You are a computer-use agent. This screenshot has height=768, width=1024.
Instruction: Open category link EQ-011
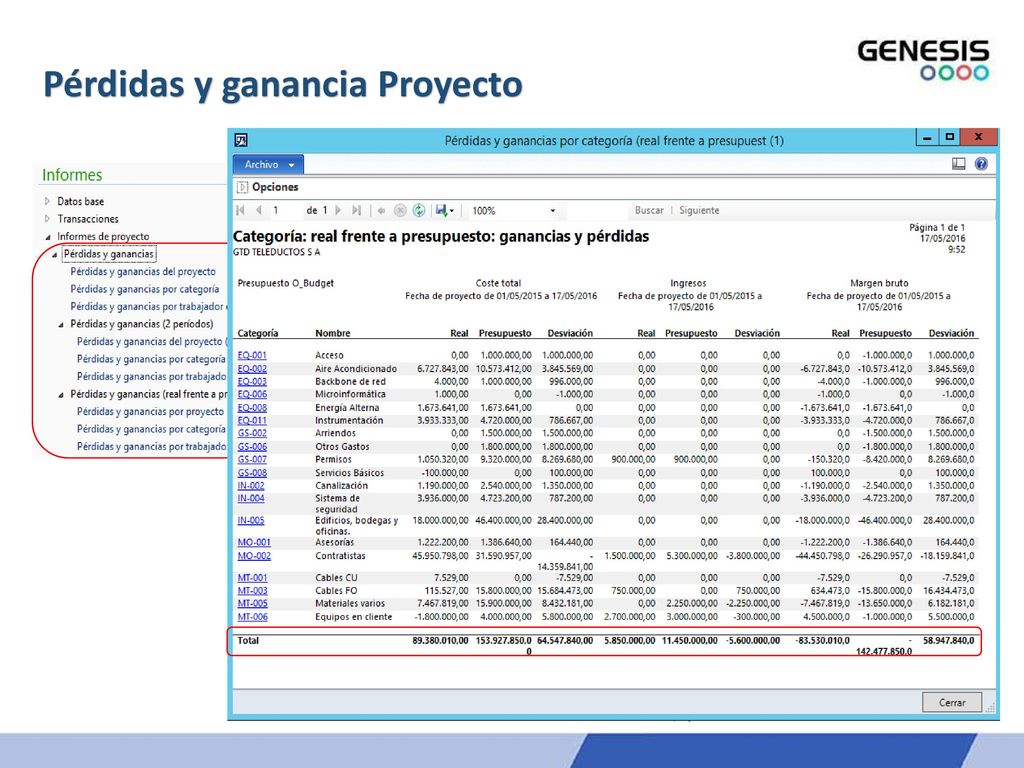(x=252, y=421)
